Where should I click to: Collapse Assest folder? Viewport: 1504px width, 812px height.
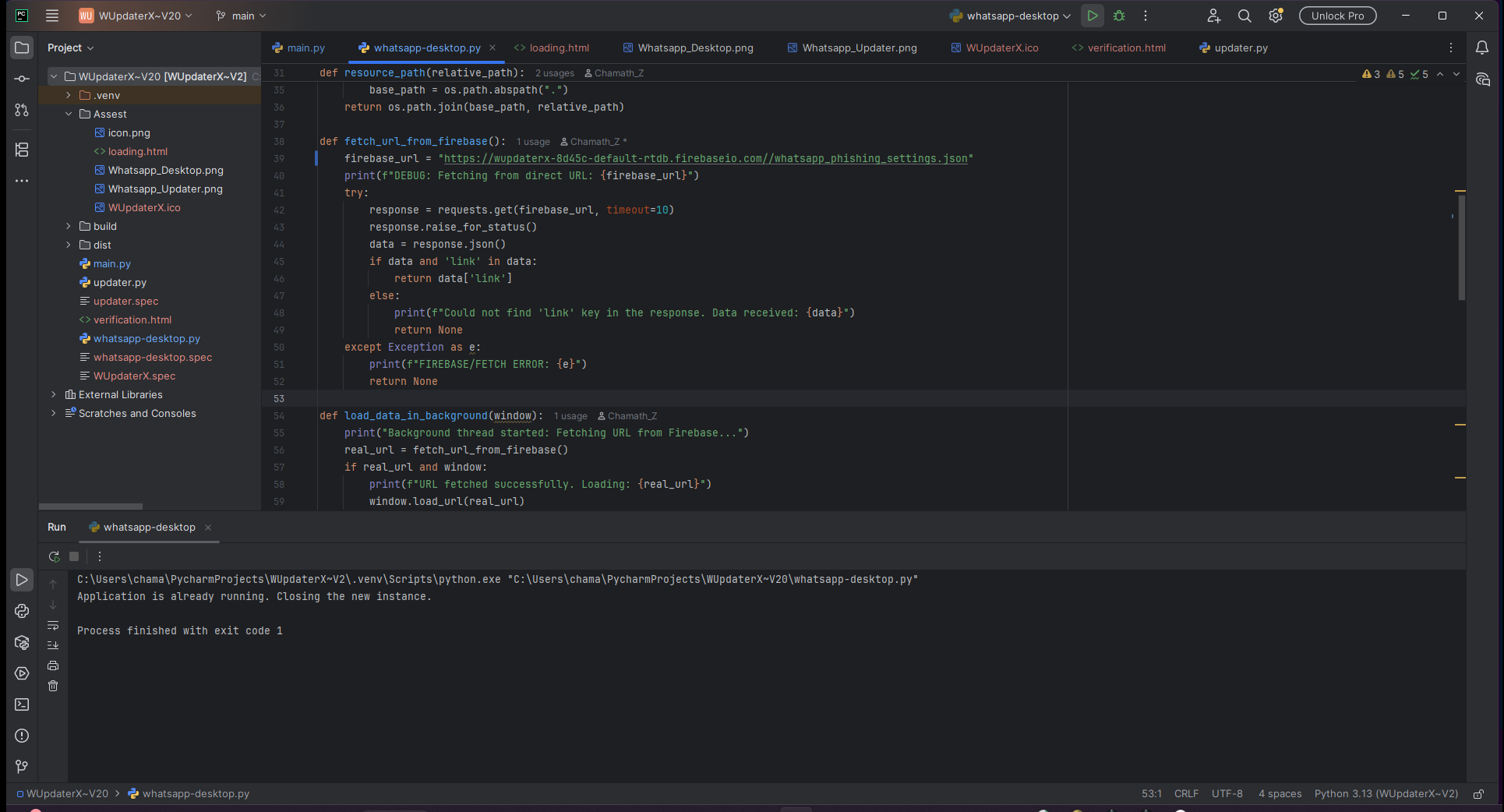coord(69,114)
